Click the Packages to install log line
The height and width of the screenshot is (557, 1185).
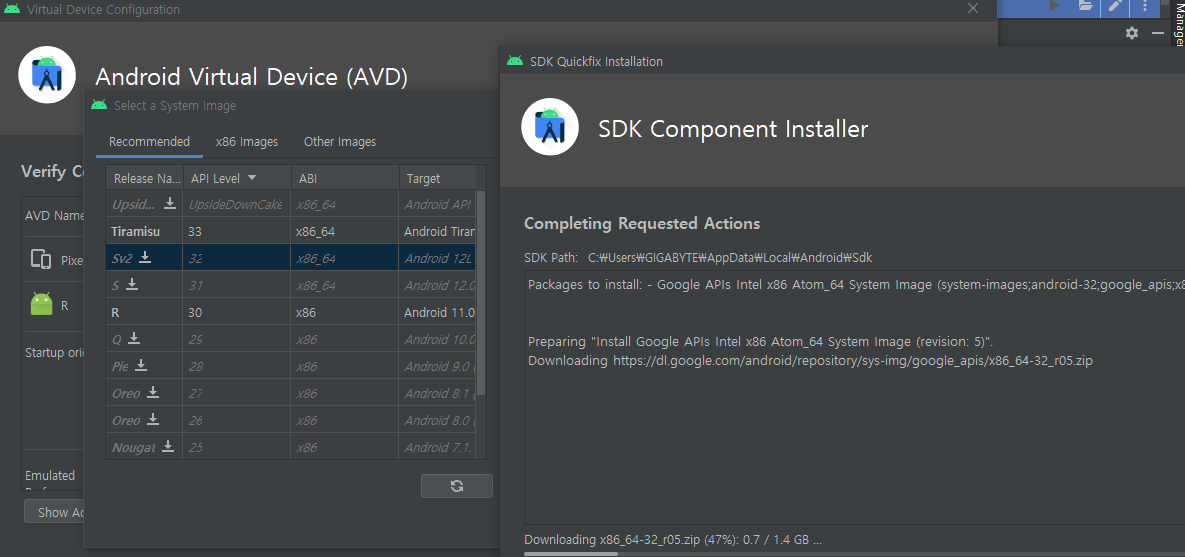pos(856,285)
